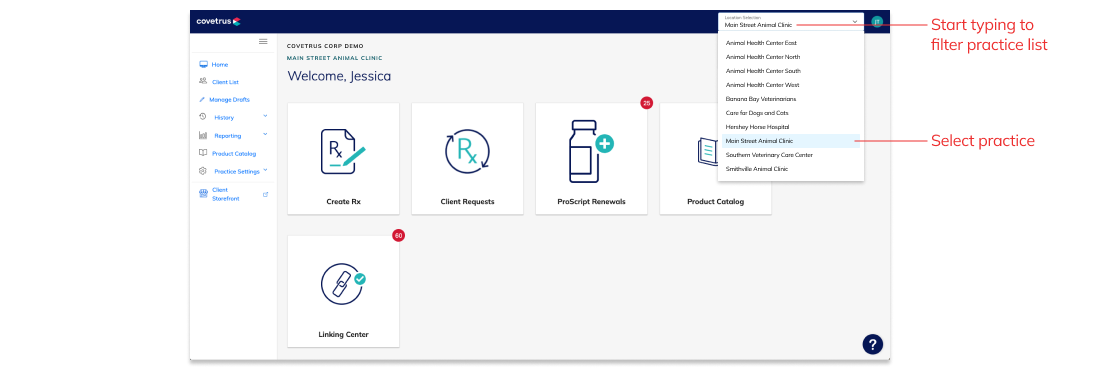
Task: Expand the History submenu chevron
Action: point(265,116)
